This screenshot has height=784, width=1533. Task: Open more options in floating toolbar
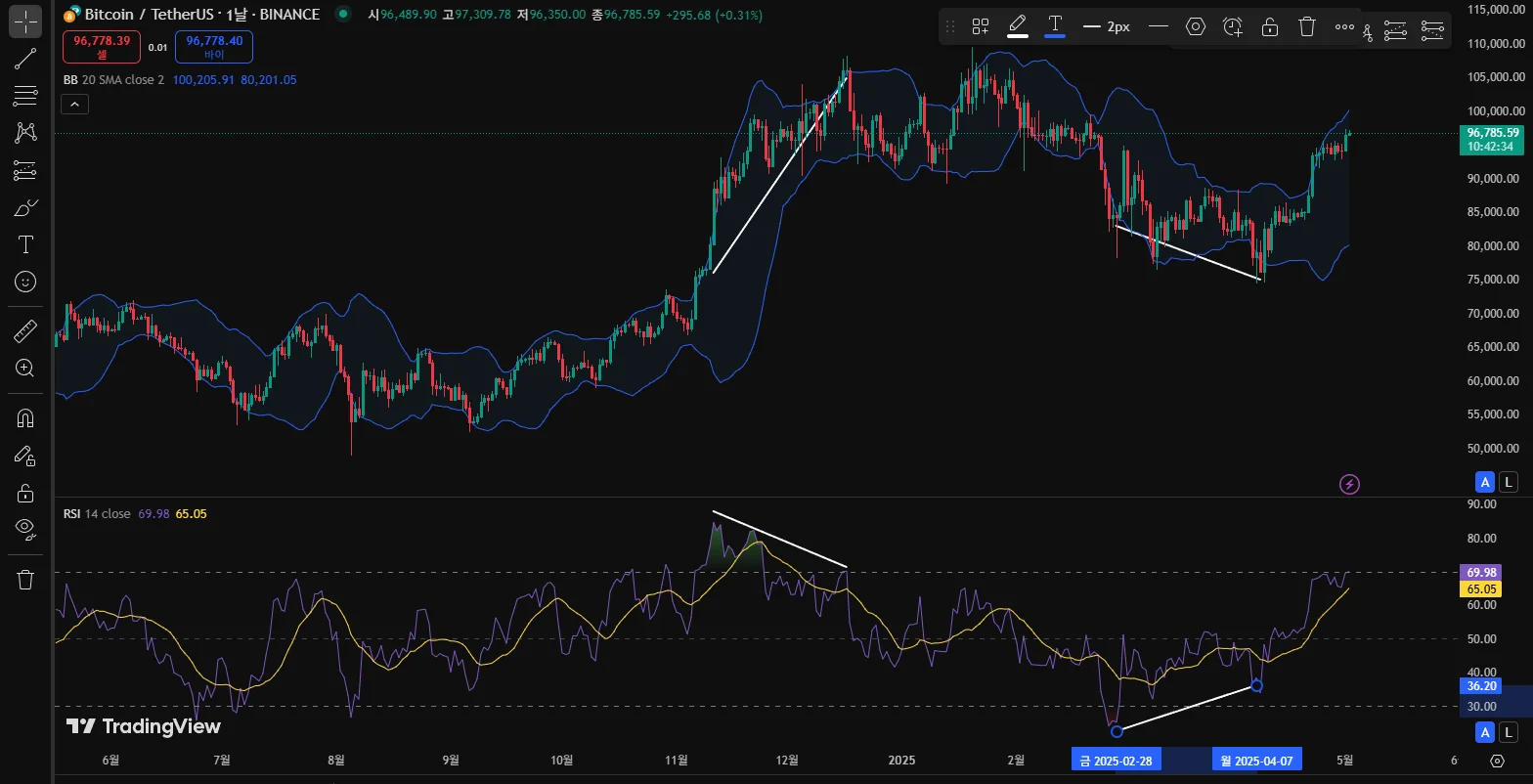point(1344,26)
